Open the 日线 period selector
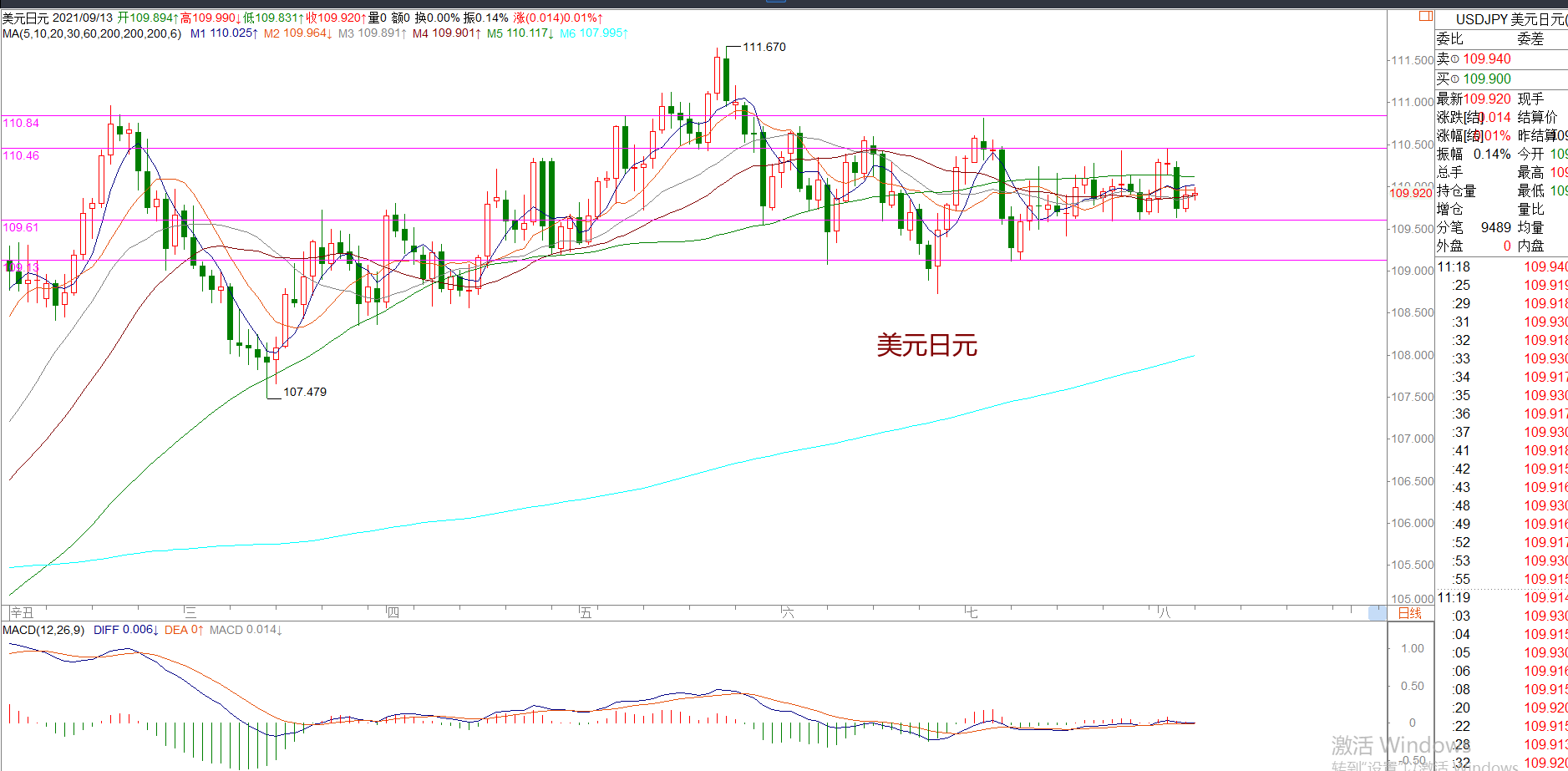This screenshot has height=771, width=1568. click(1410, 613)
